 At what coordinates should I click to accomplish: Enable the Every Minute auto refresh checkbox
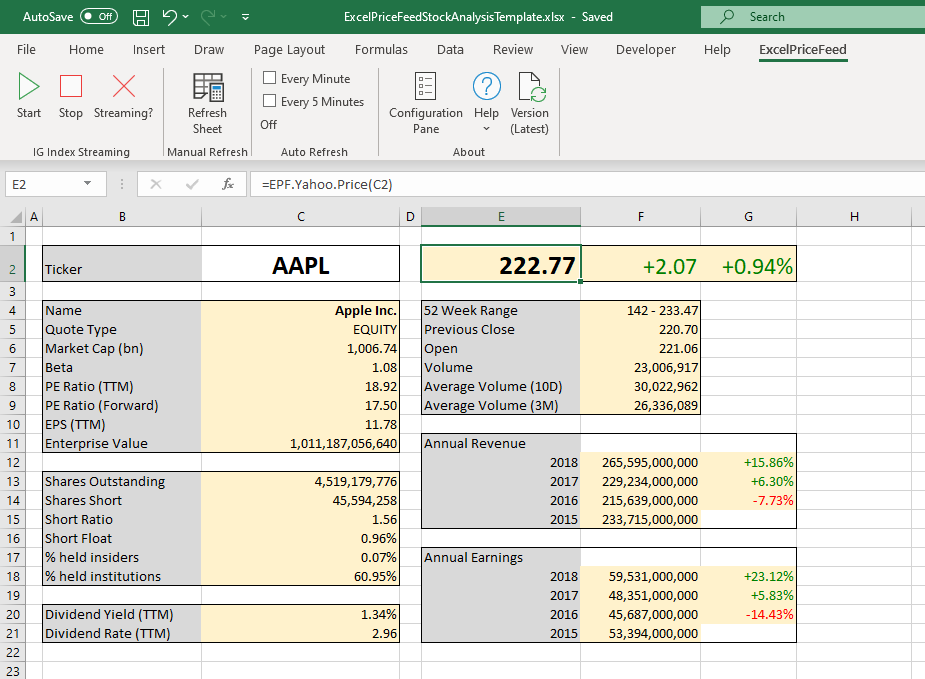coord(270,77)
